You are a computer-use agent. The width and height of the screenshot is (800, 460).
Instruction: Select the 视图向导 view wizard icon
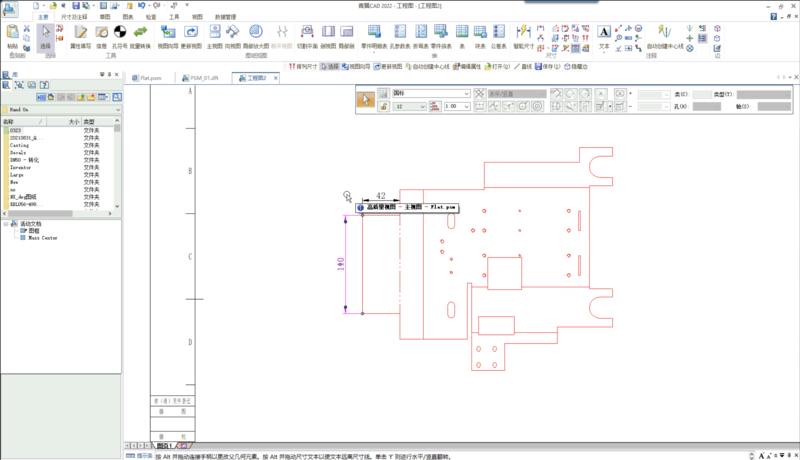(167, 35)
